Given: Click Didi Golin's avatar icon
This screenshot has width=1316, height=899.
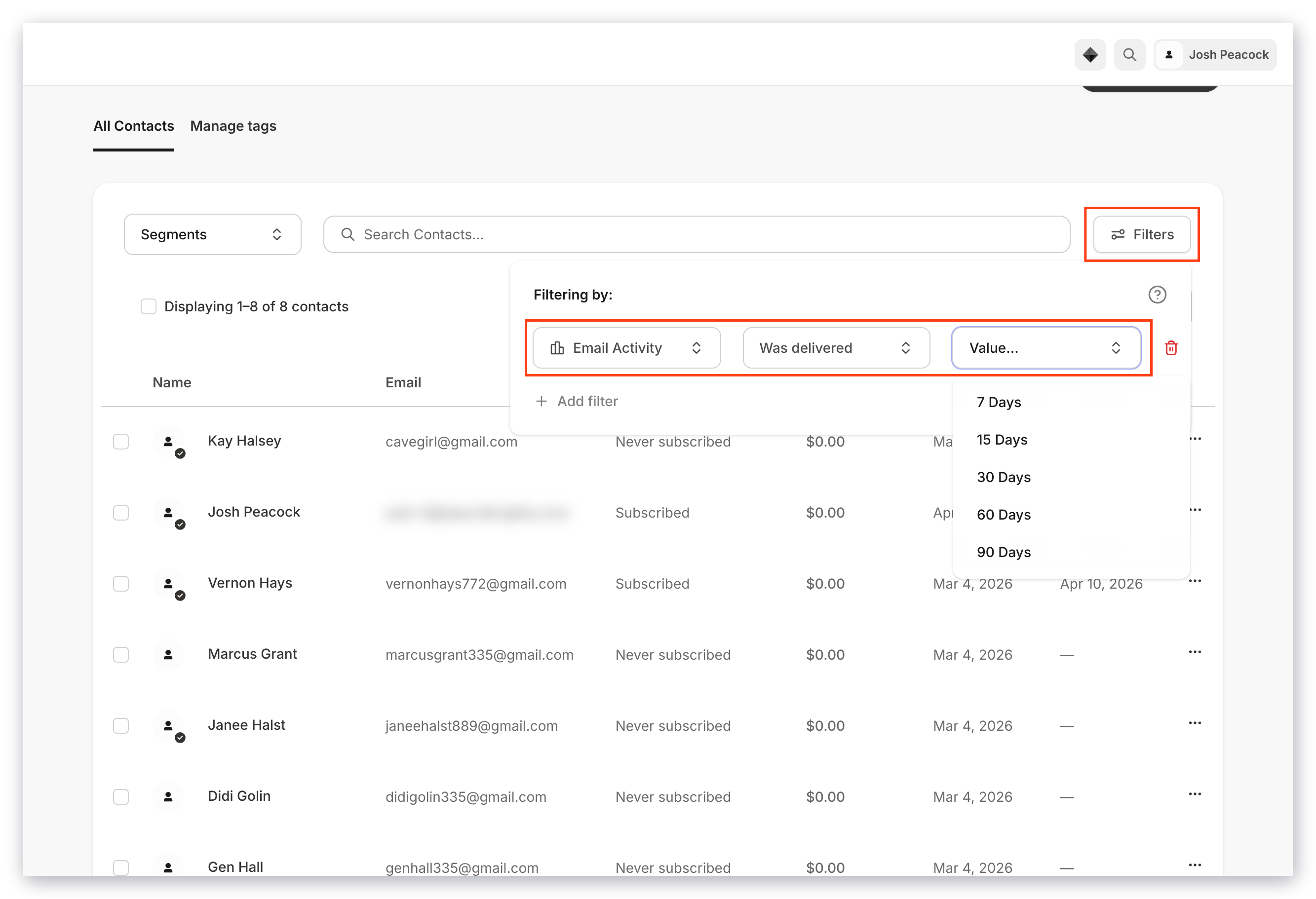Looking at the screenshot, I should click(168, 797).
